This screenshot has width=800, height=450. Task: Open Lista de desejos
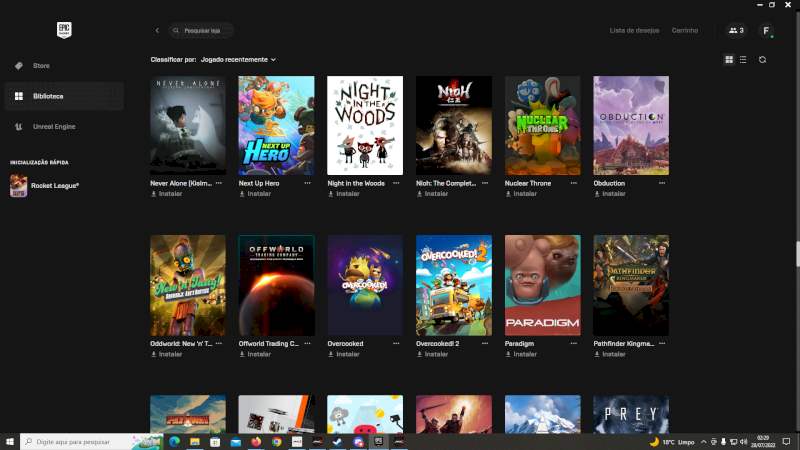(x=634, y=31)
